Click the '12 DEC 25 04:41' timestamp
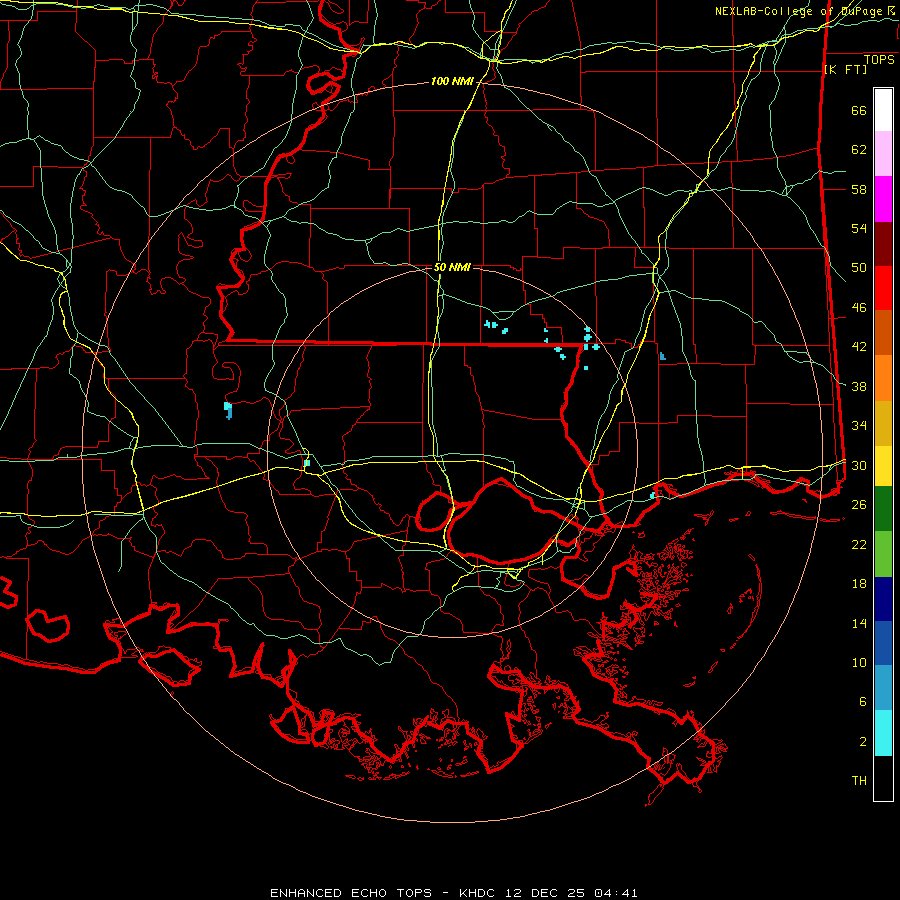 (x=572, y=893)
